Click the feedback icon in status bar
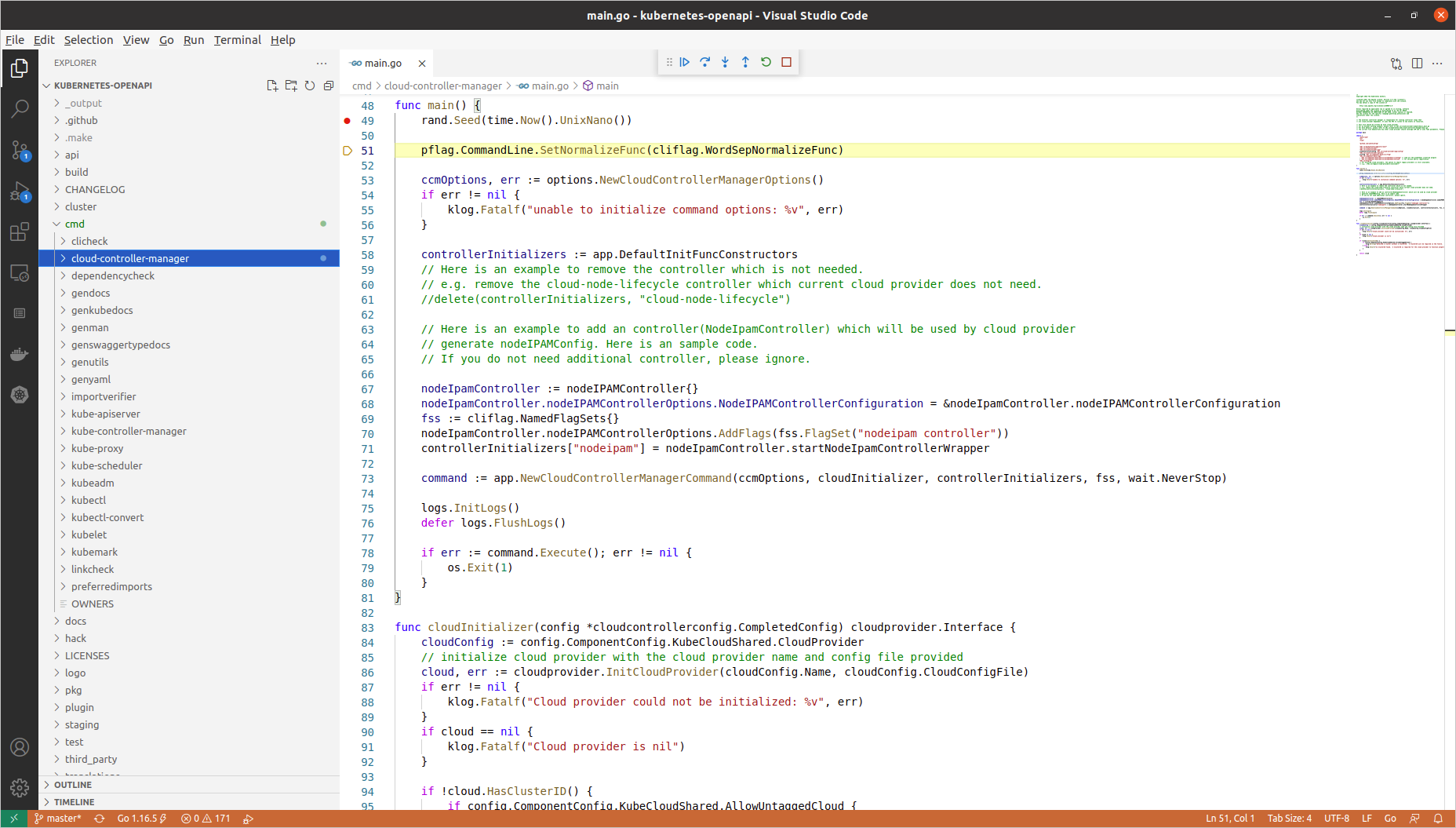Image resolution: width=1456 pixels, height=828 pixels. point(1414,819)
